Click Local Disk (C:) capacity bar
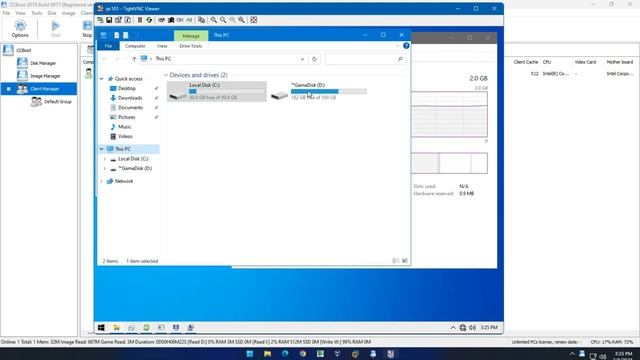The width and height of the screenshot is (640, 360). tap(227, 91)
